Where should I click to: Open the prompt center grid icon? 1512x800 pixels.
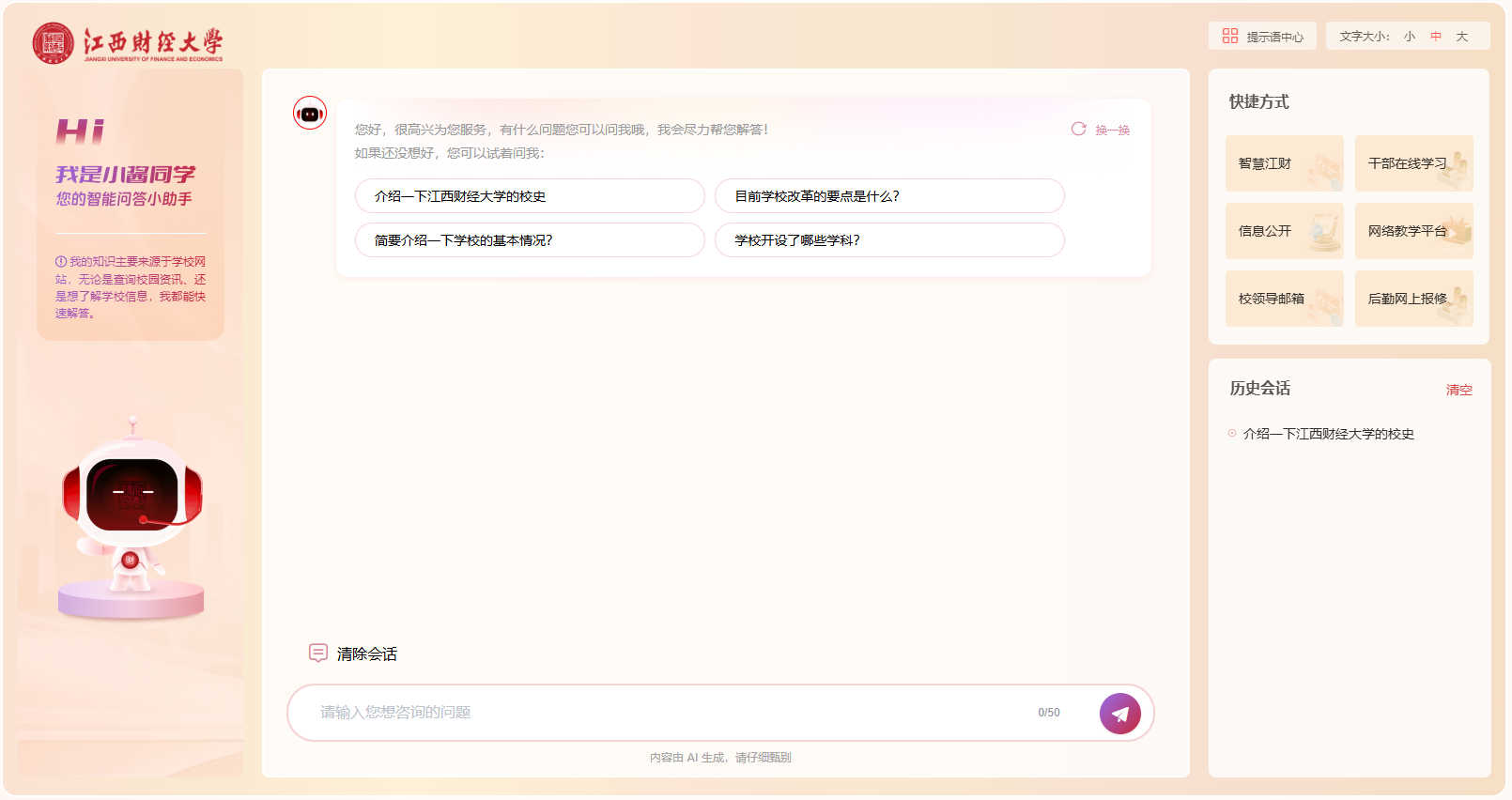tap(1229, 36)
